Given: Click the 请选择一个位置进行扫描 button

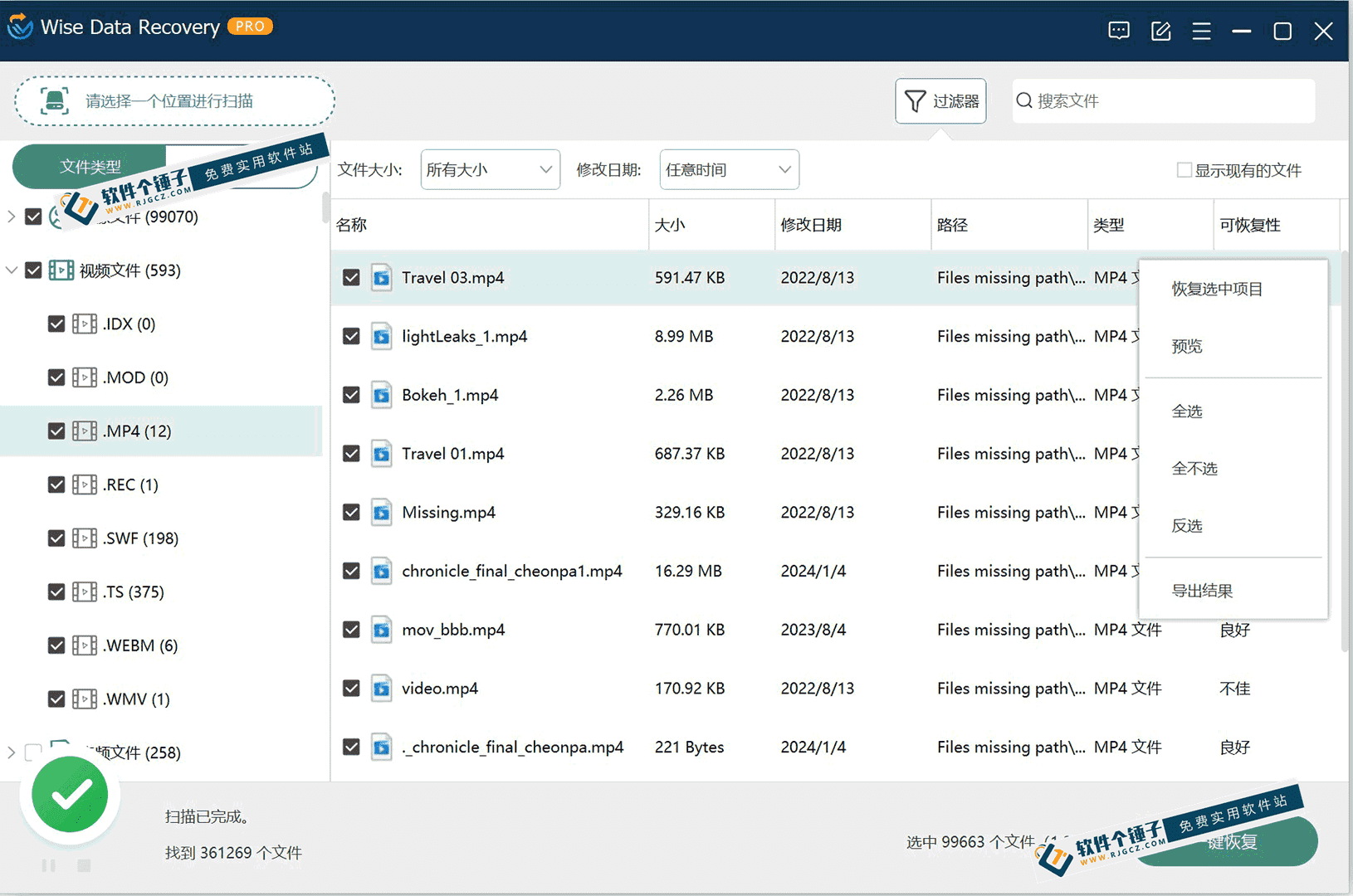Looking at the screenshot, I should (x=174, y=100).
